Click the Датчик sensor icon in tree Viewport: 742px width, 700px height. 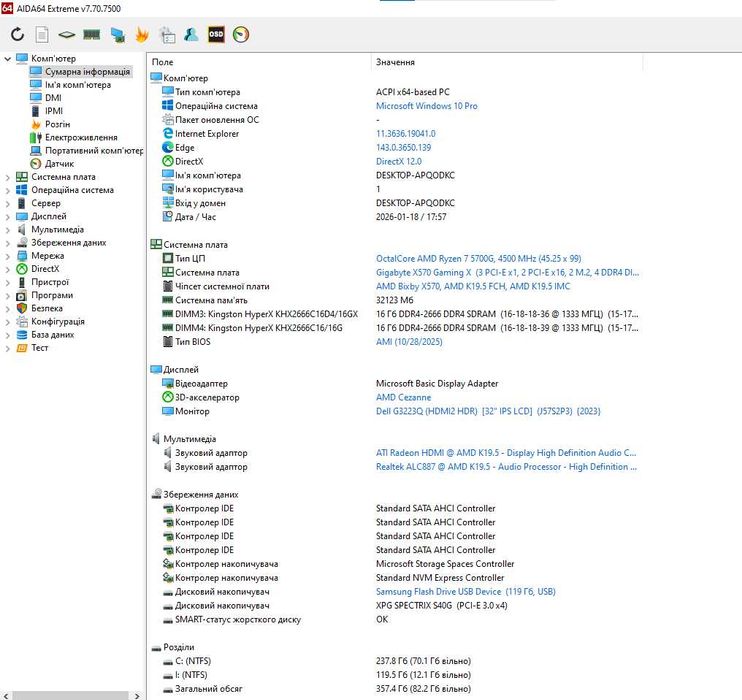coord(35,164)
